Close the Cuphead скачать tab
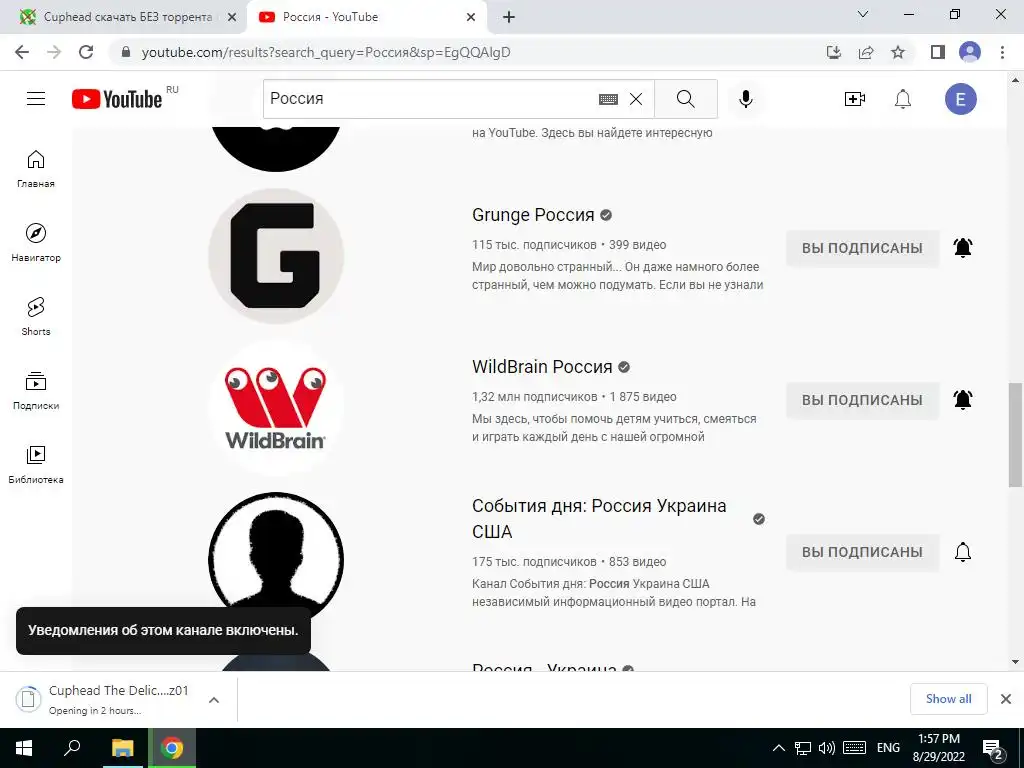Screen dimensions: 1024x768 coord(232,18)
